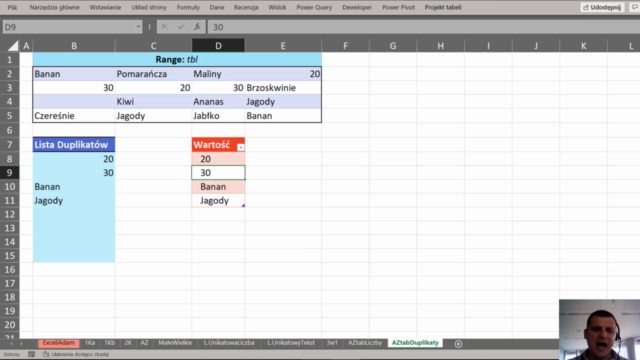This screenshot has height=360, width=640.
Task: Switch to the Formuły tab
Action: point(188,7)
